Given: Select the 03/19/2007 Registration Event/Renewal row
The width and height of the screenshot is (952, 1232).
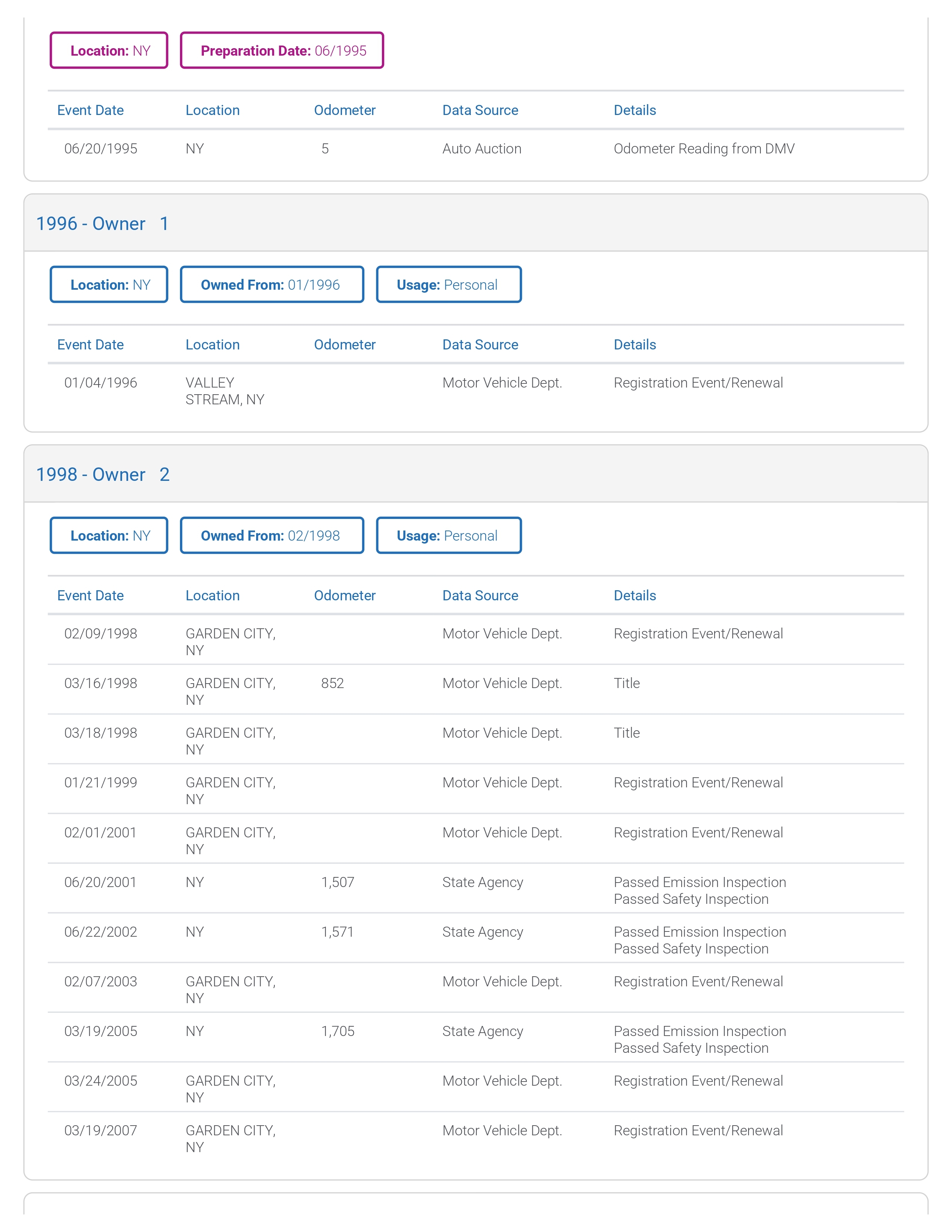Looking at the screenshot, I should pos(476,1138).
